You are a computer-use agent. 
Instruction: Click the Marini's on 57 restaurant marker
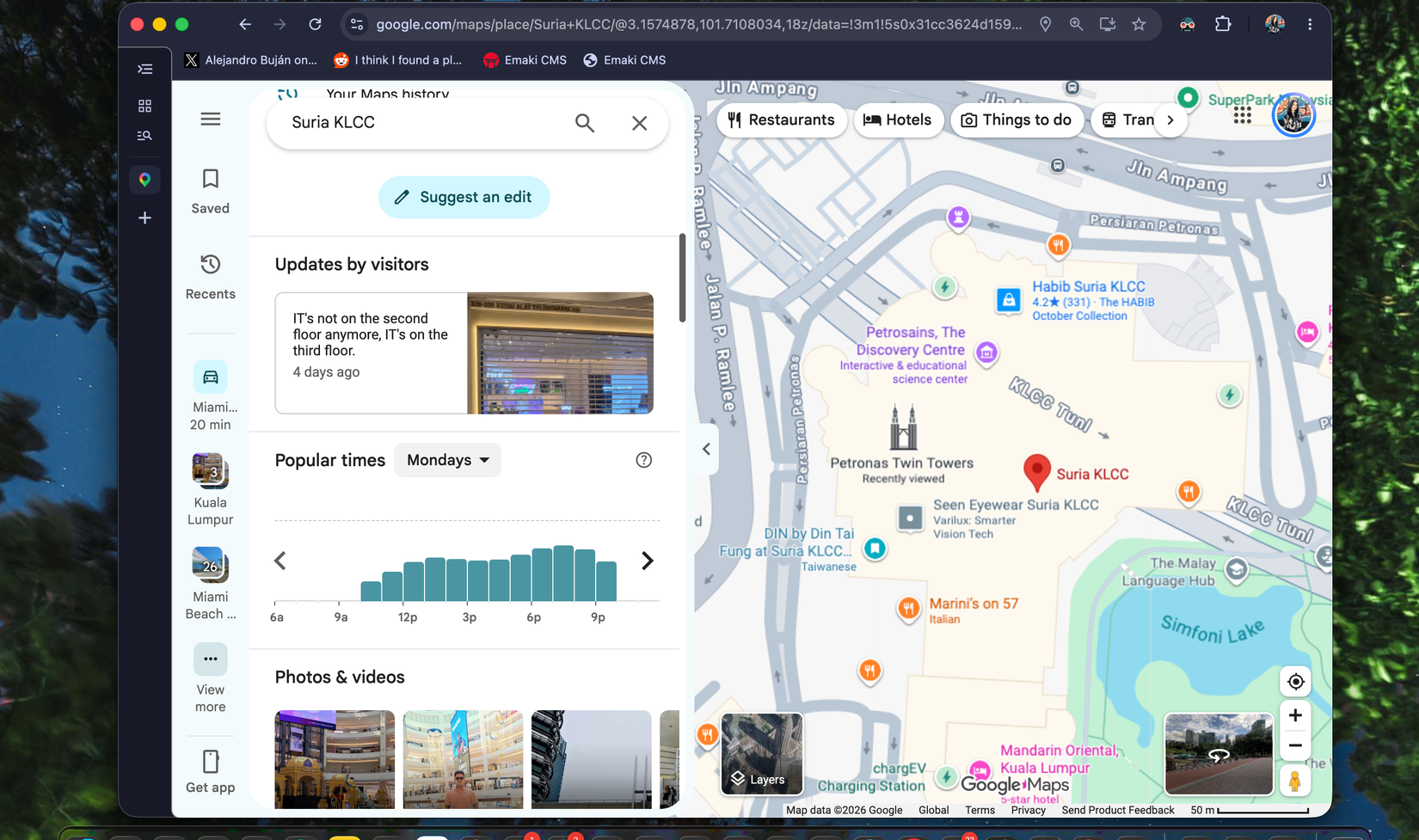pyautogui.click(x=909, y=608)
